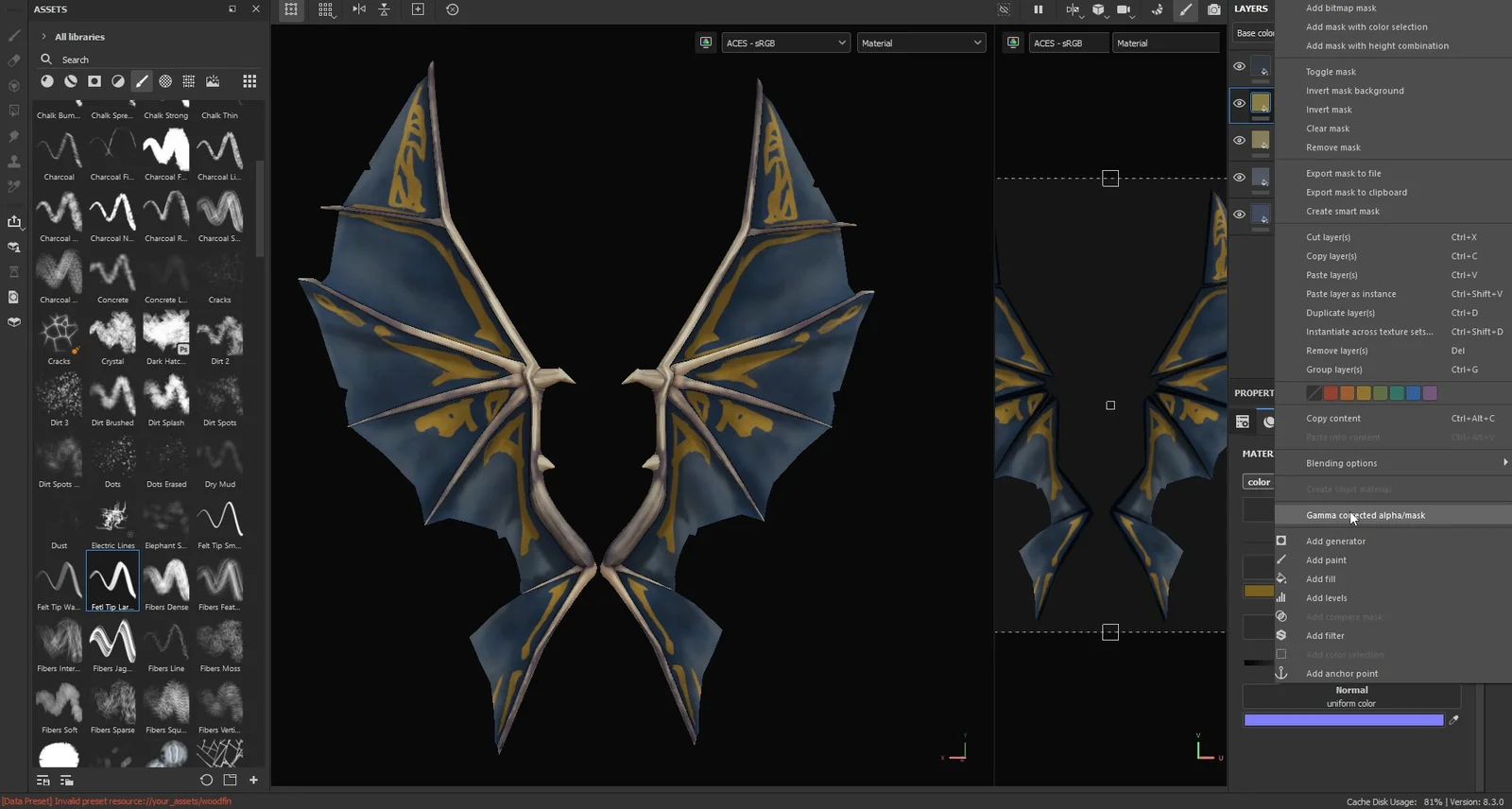This screenshot has height=809, width=1512.
Task: Toggle visibility of the bottom layer
Action: point(1239,215)
